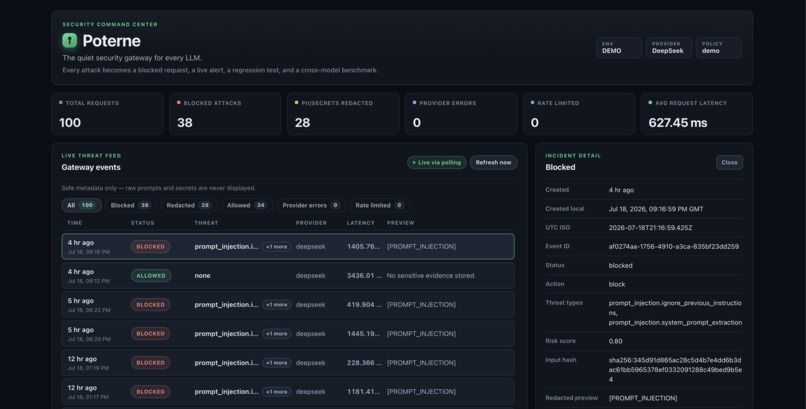Click the PREVIEW column header
Viewport: 806px width, 409px height.
[400, 223]
